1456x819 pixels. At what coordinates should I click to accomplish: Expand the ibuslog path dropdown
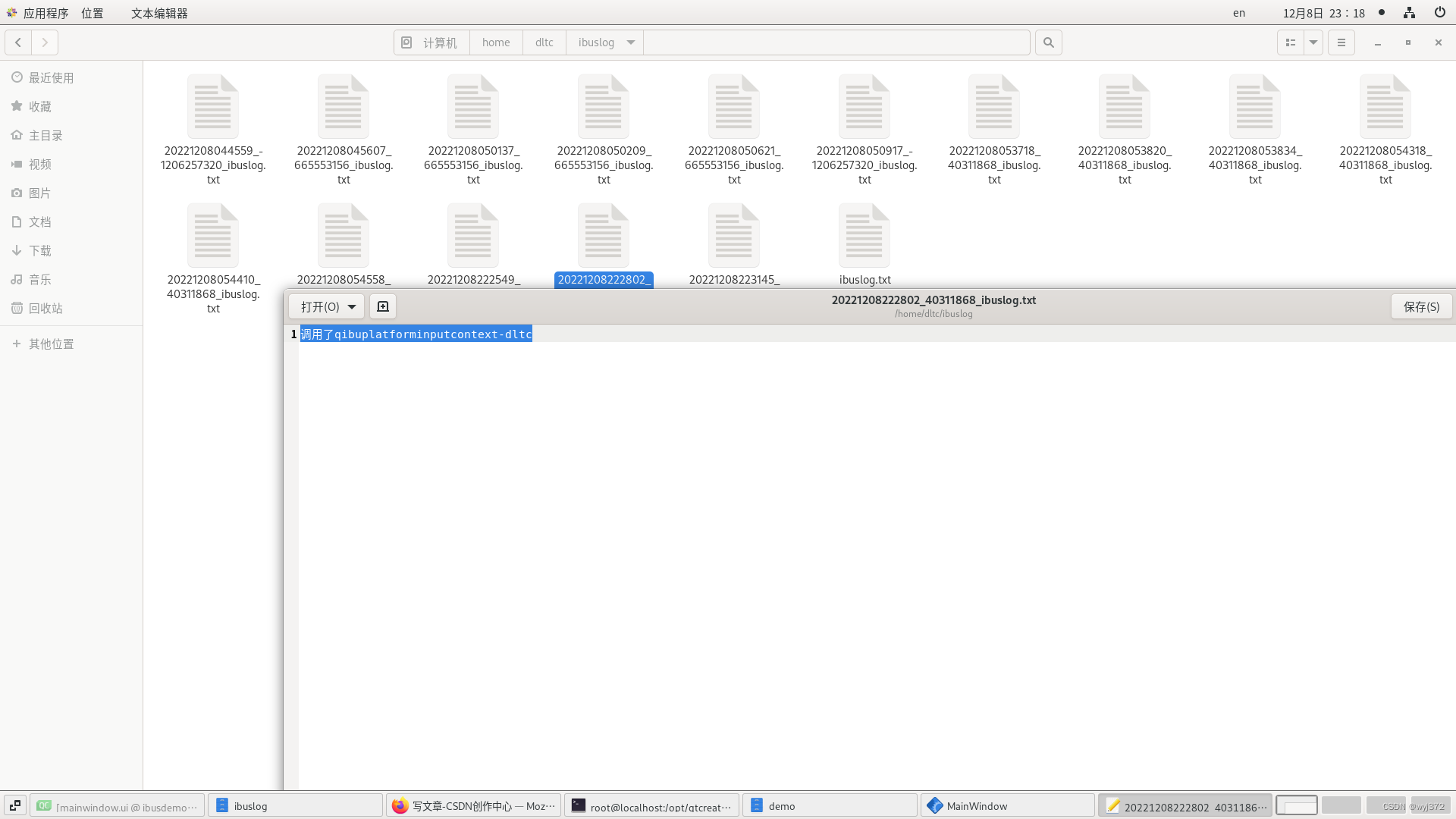631,42
